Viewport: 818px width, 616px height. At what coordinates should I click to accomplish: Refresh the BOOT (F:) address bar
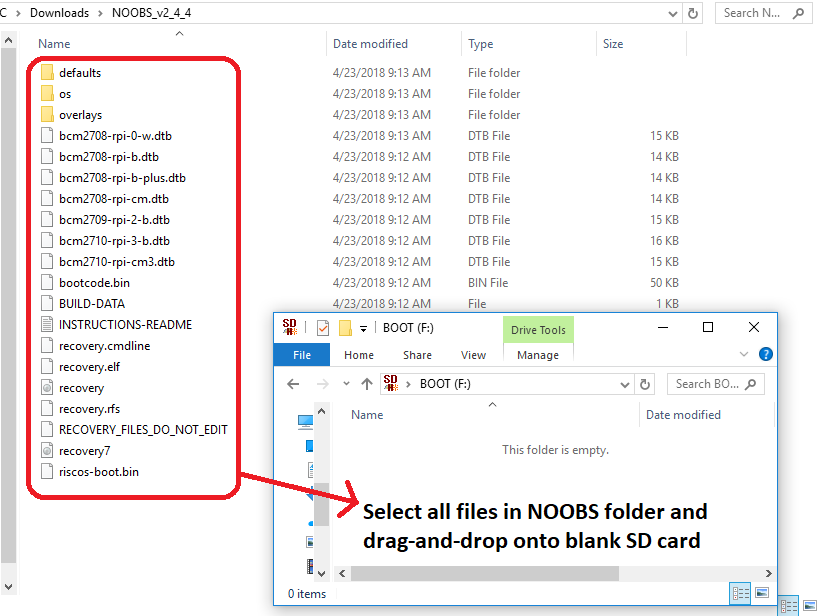coord(645,384)
